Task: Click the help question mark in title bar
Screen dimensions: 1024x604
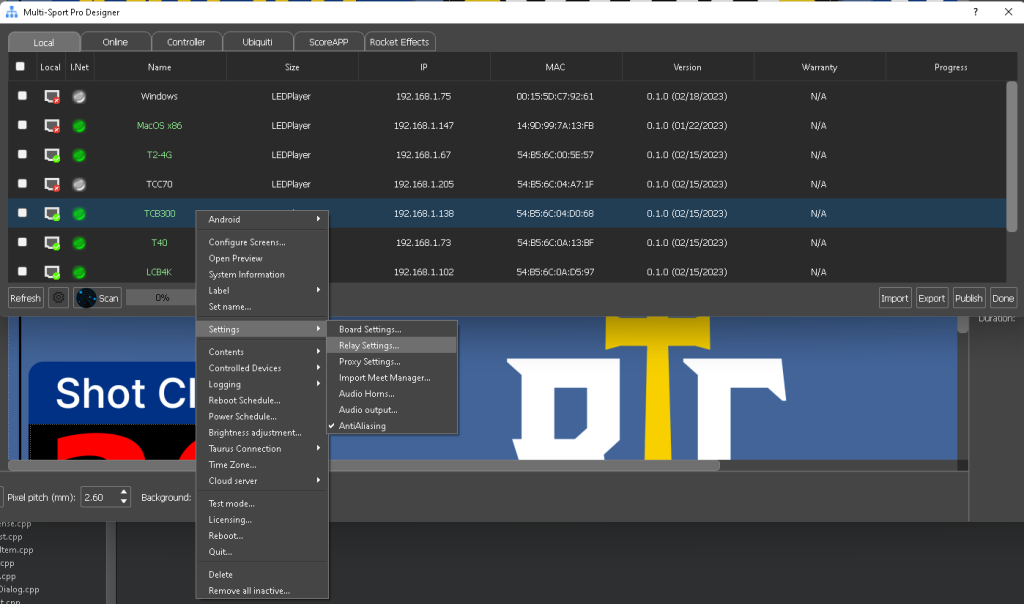Action: pos(976,12)
